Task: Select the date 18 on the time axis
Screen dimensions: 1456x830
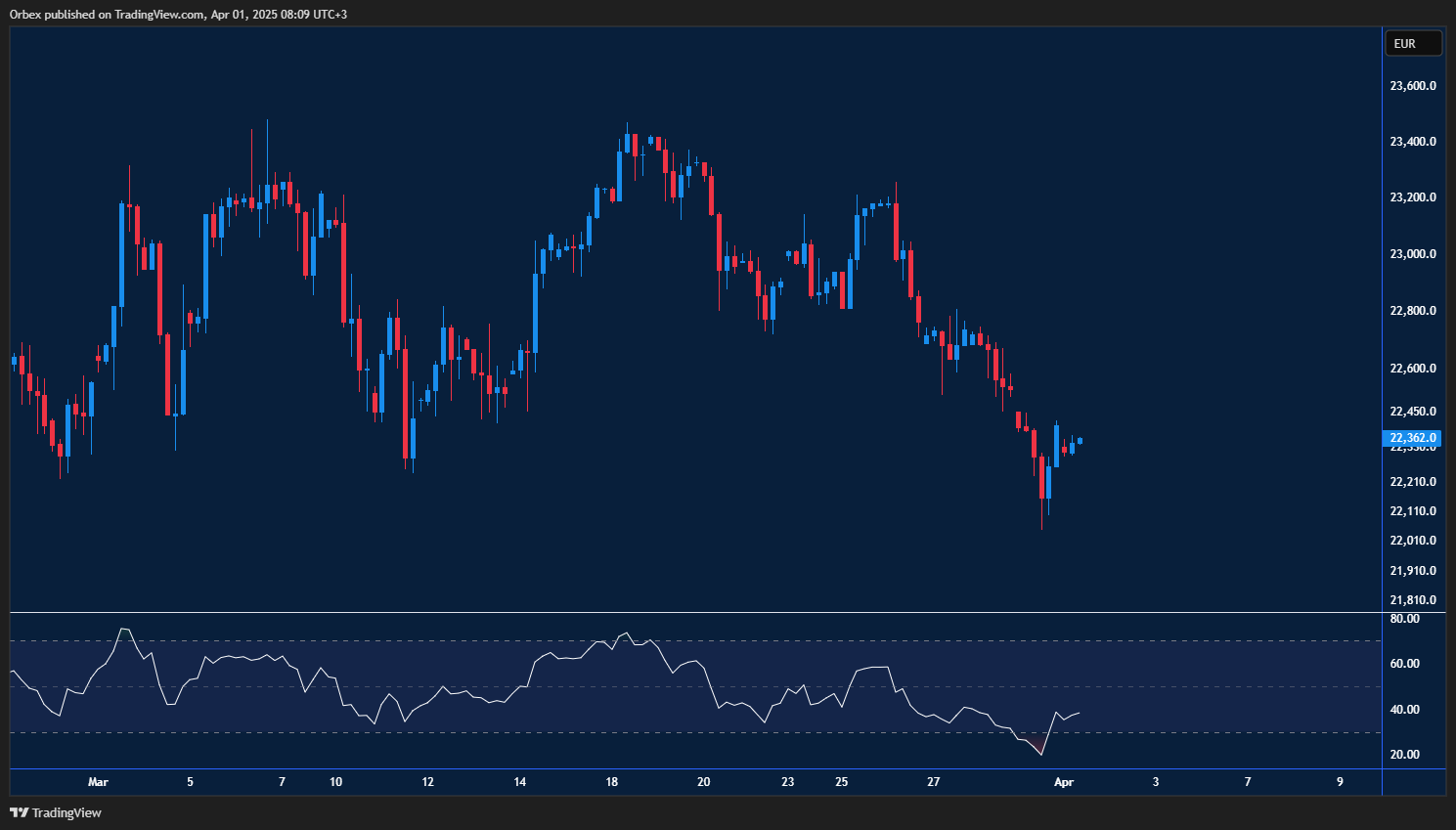Action: coord(611,782)
